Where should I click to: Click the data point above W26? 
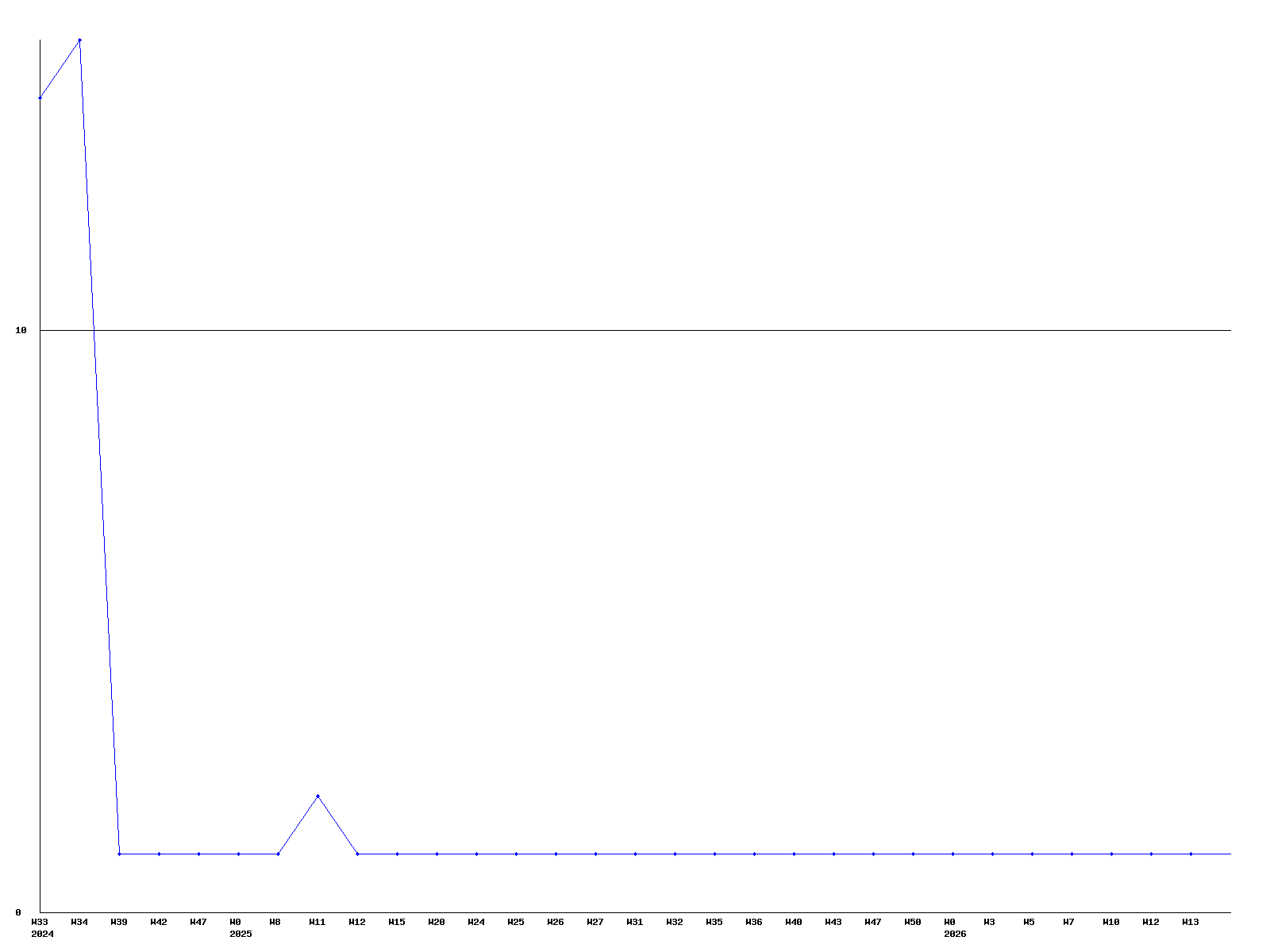(x=556, y=854)
